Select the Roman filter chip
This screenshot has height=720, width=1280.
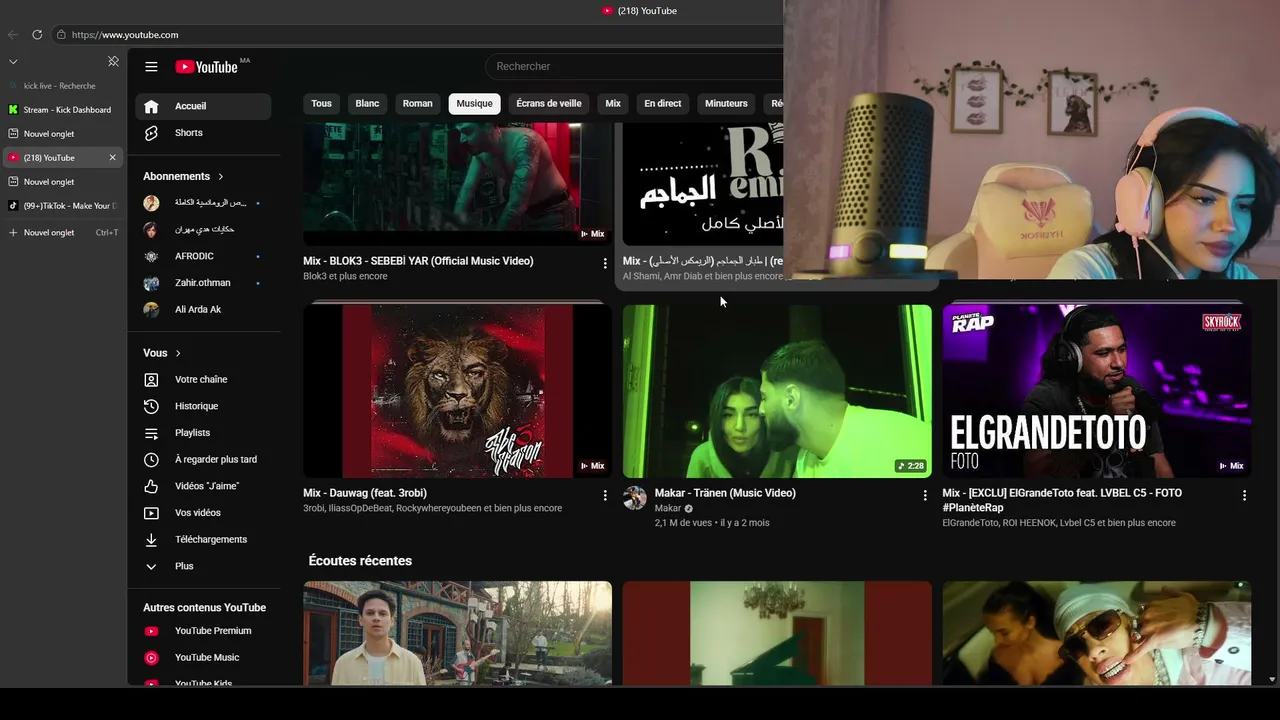[418, 104]
